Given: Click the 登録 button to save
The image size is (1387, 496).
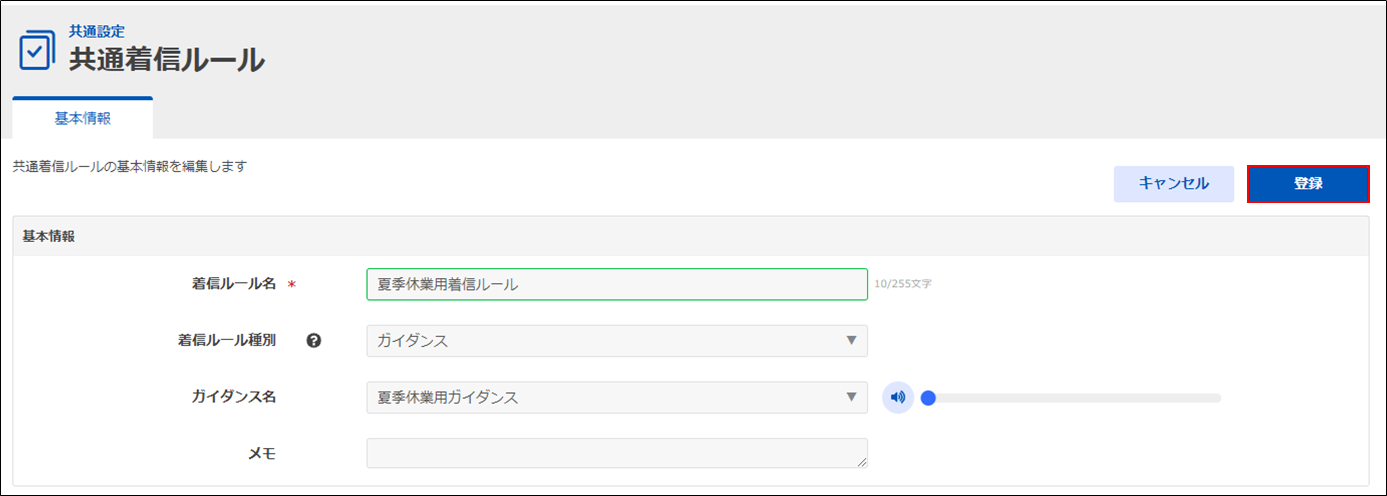Looking at the screenshot, I should pyautogui.click(x=1308, y=184).
